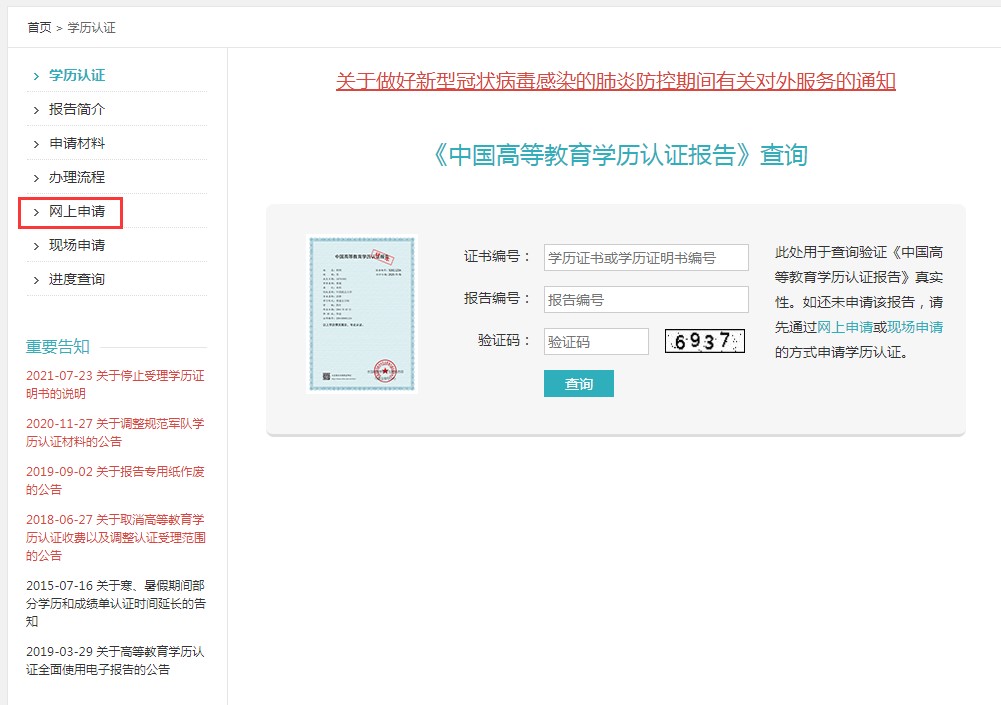Select 申请材料 in the left menu
The image size is (1001, 705).
coord(77,143)
